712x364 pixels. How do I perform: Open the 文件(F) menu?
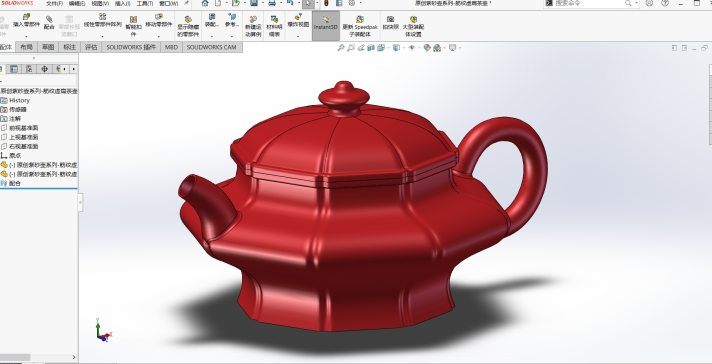pos(54,4)
